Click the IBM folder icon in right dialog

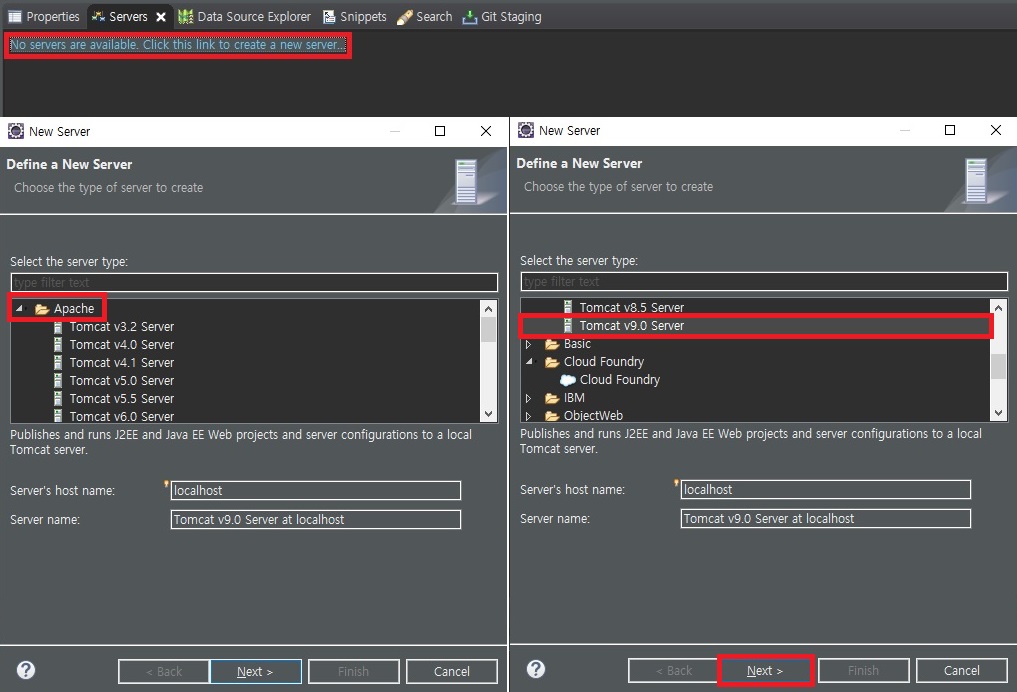pyautogui.click(x=552, y=398)
